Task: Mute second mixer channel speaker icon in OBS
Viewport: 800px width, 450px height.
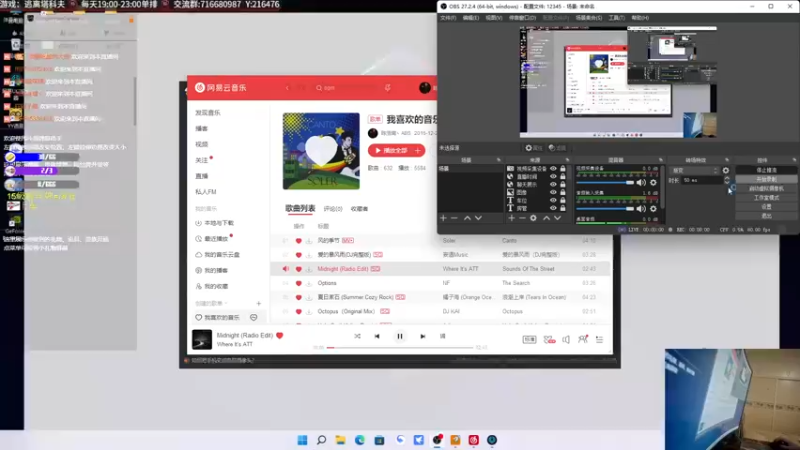Action: pos(641,208)
